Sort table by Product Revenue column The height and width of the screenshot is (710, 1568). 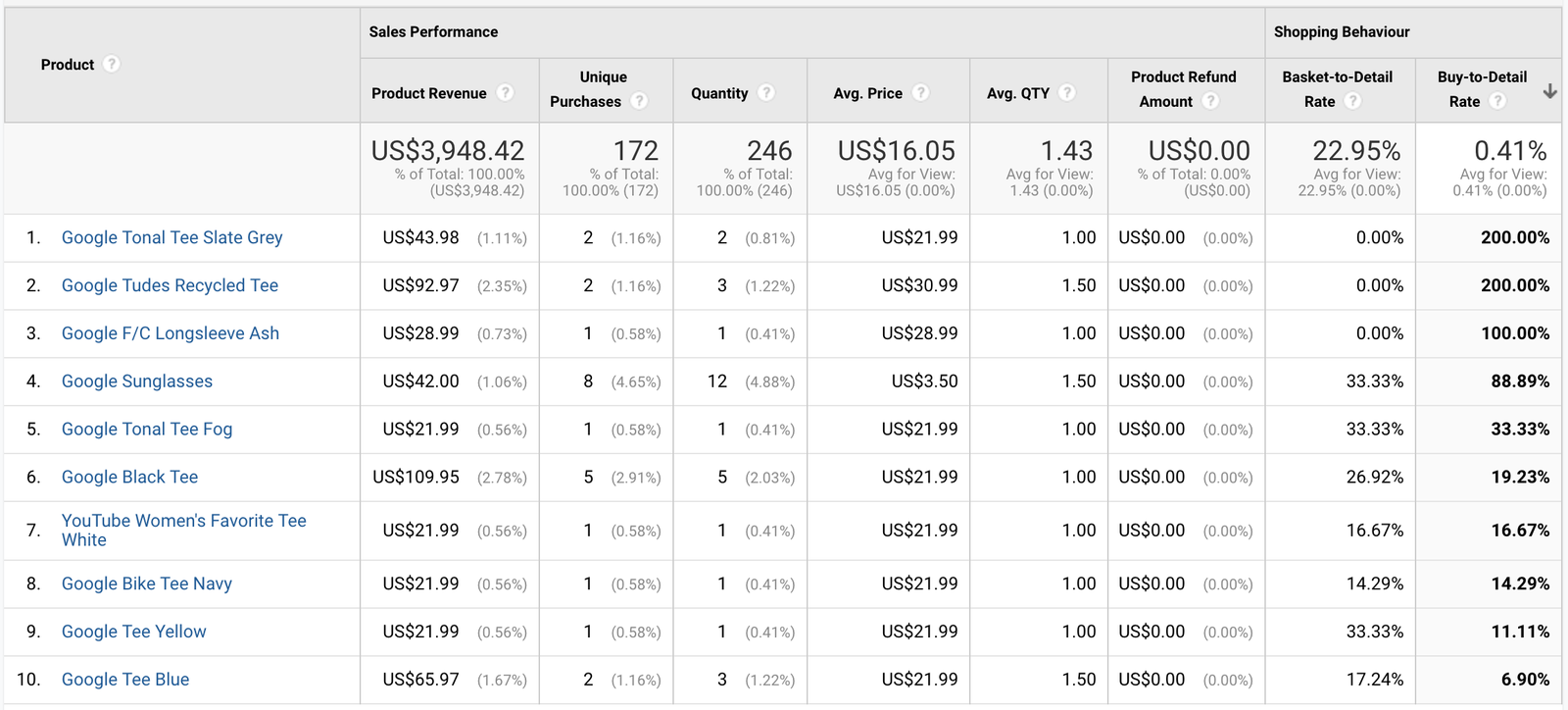click(x=428, y=93)
